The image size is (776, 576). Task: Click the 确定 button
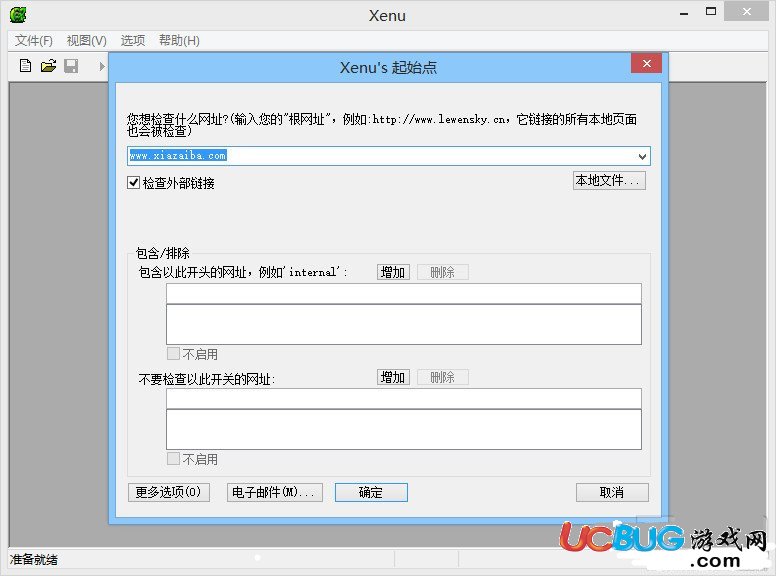pyautogui.click(x=371, y=492)
